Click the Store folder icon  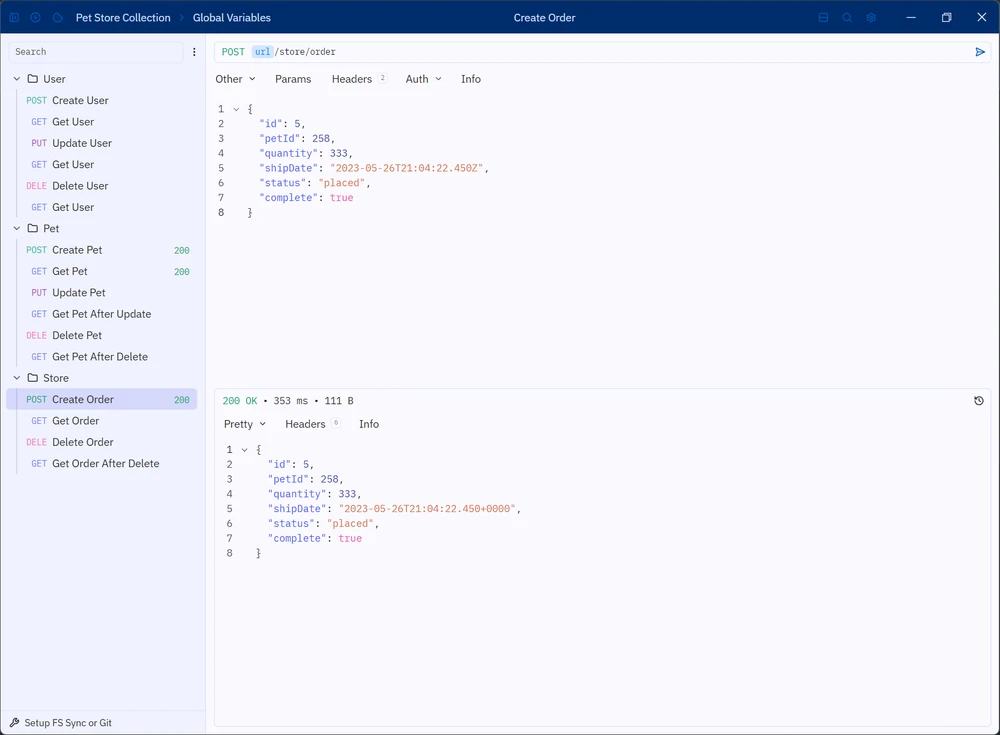33,378
